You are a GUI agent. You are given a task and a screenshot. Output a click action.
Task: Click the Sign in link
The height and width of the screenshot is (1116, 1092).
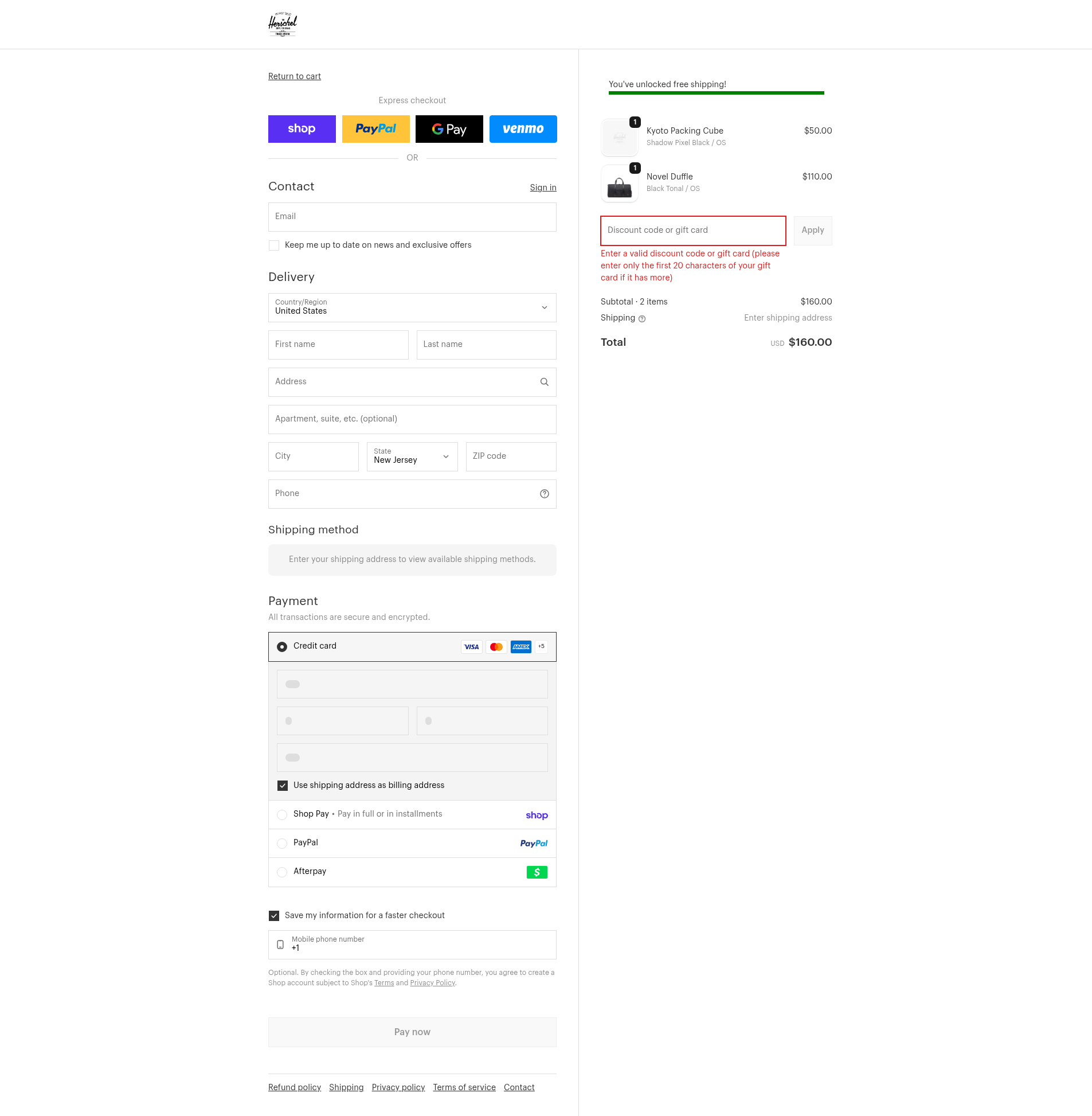click(x=542, y=188)
